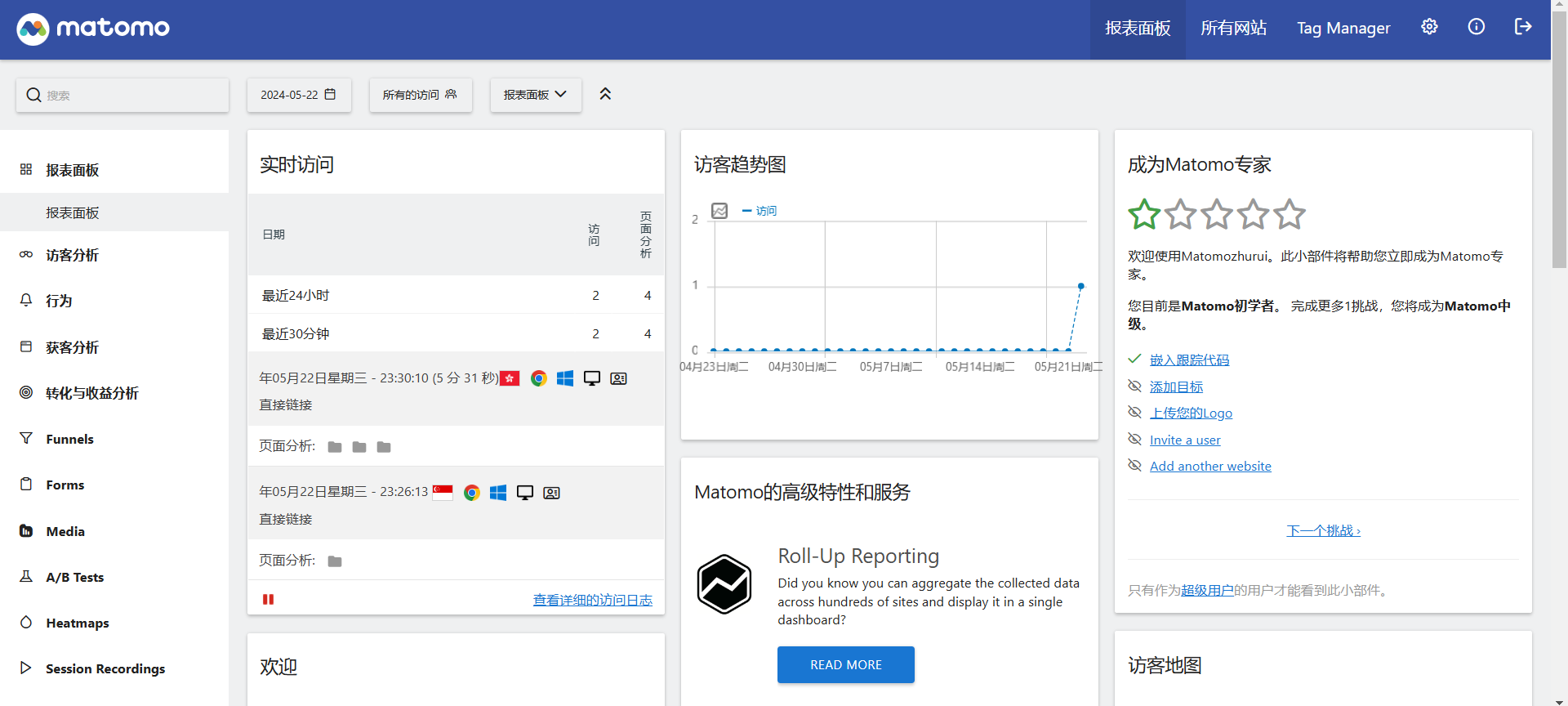
Task: Click the first star in the rating
Action: click(x=1144, y=214)
